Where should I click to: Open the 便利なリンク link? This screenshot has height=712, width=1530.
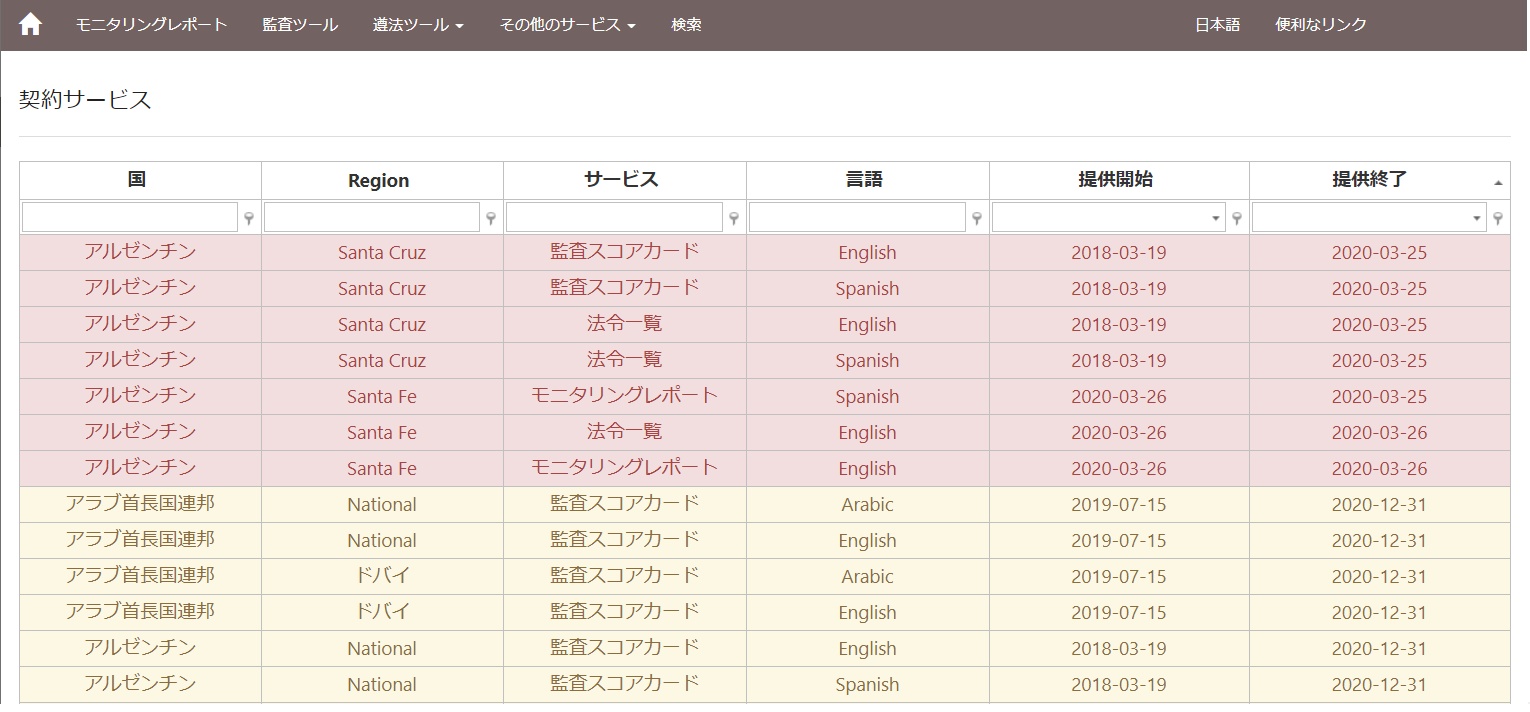pos(1320,25)
